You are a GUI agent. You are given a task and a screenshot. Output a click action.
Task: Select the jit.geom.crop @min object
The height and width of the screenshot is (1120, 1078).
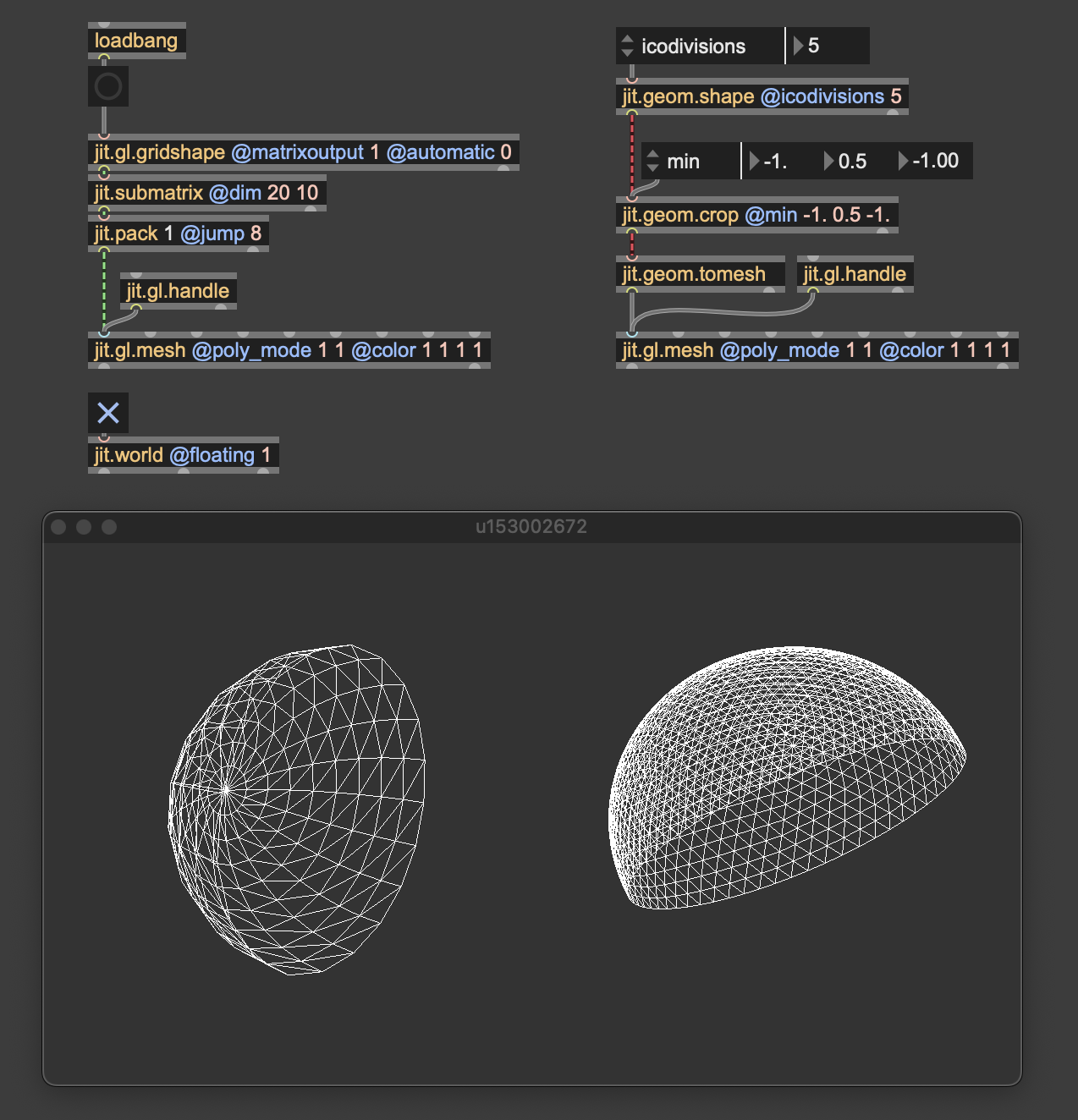coord(757,215)
